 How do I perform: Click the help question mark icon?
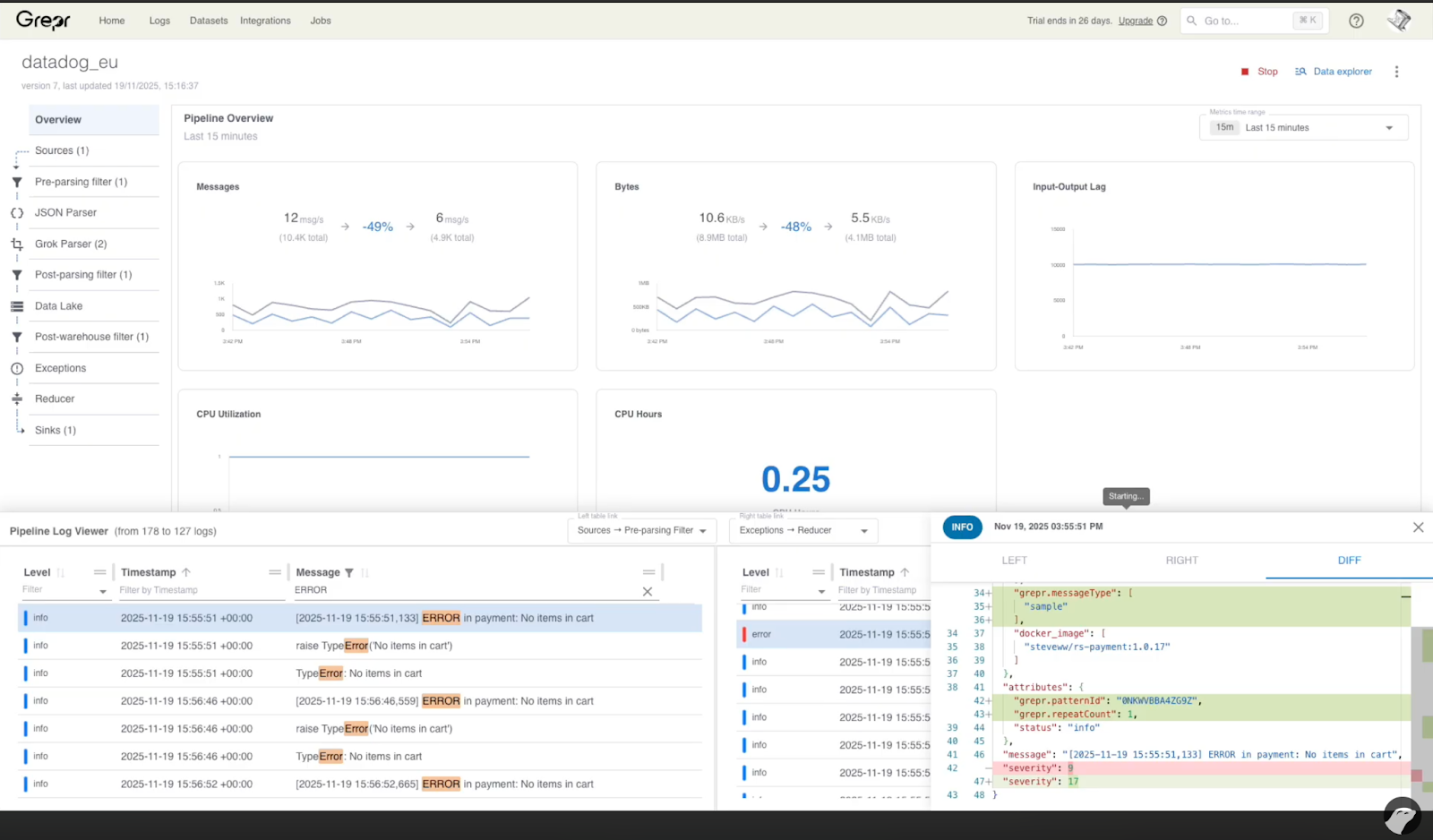[1356, 21]
